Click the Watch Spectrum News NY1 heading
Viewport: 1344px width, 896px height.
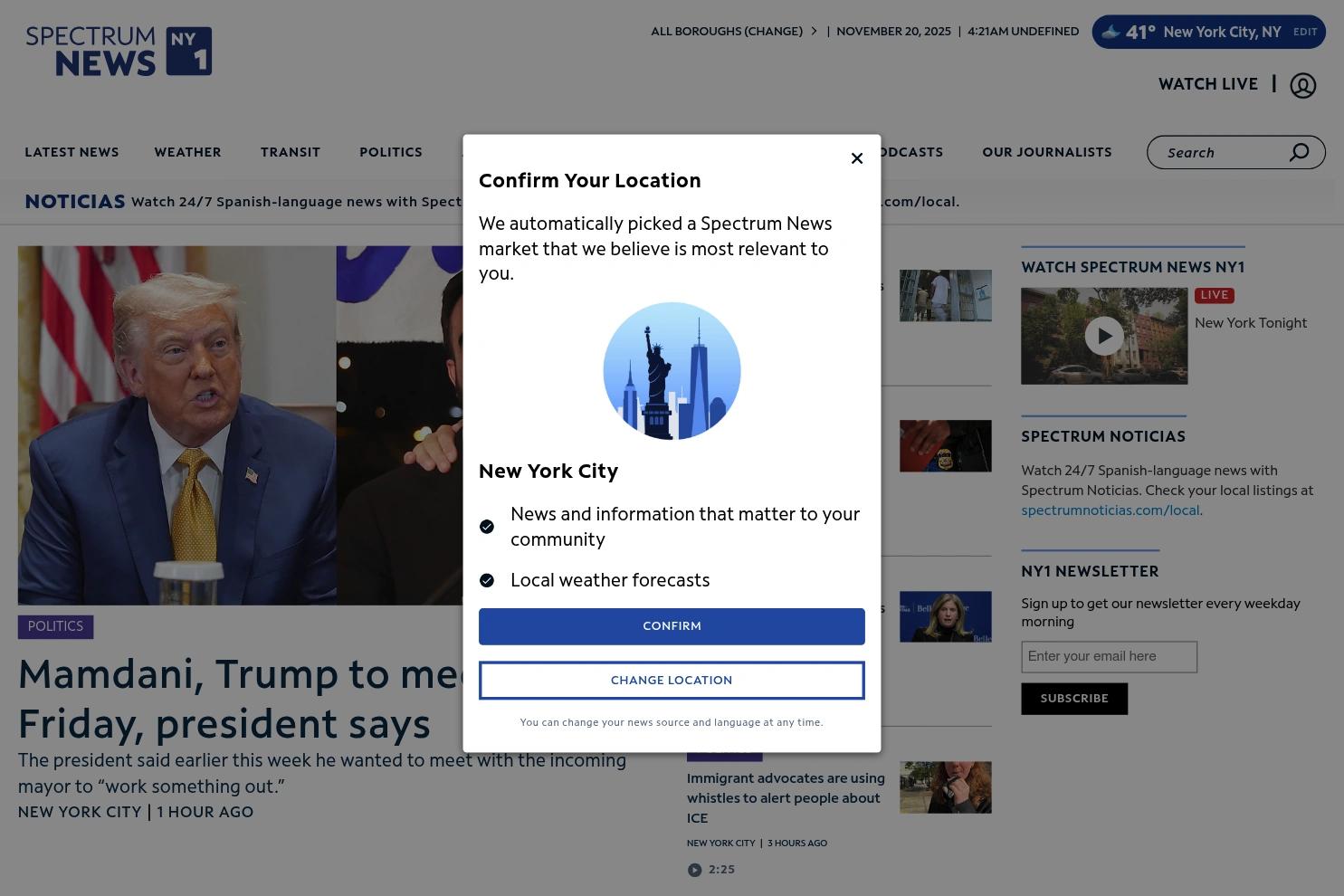click(x=1133, y=267)
